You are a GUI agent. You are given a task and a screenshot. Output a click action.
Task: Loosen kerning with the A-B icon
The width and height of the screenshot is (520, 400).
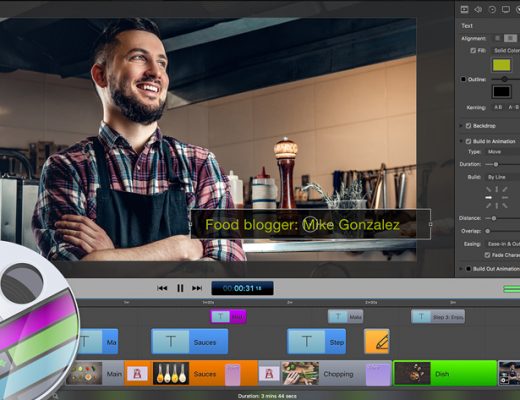(513, 107)
